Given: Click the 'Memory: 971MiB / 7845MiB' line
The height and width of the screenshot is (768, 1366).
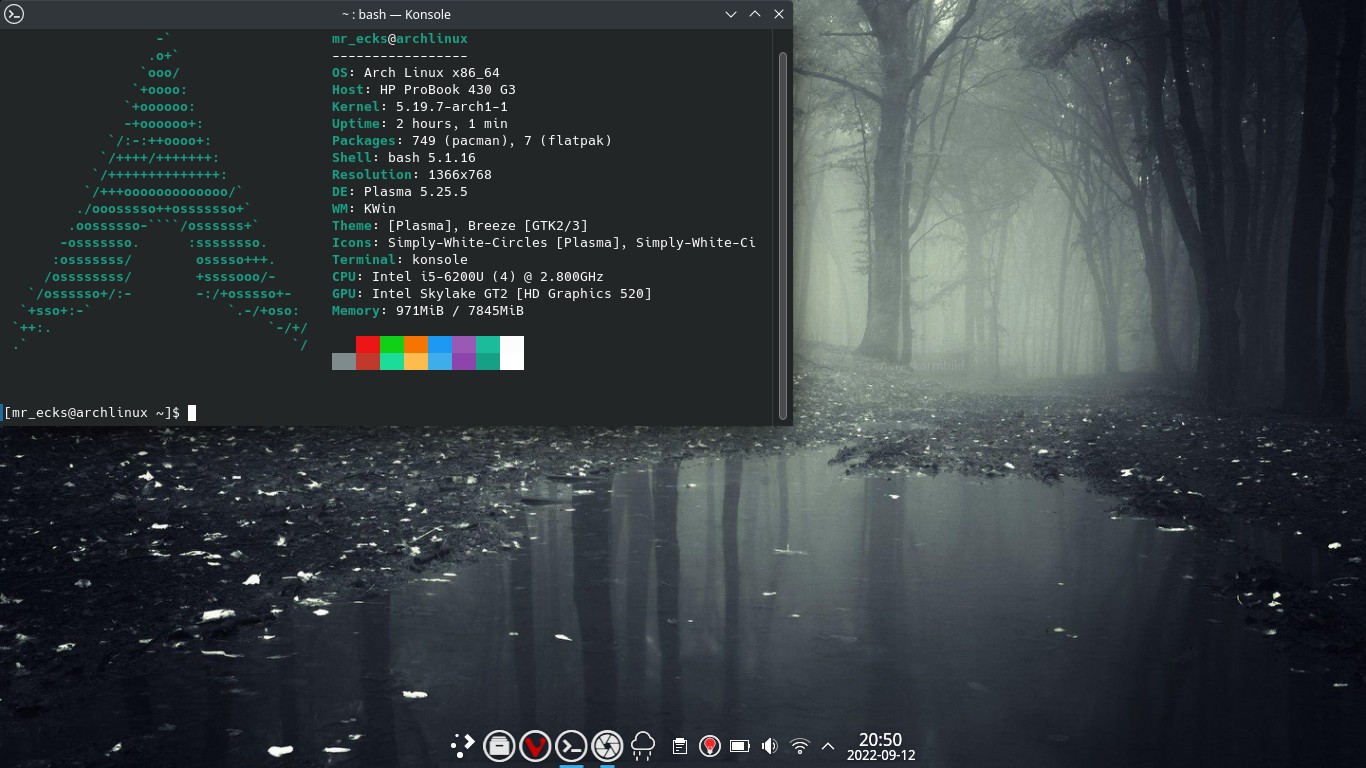Looking at the screenshot, I should pos(428,310).
